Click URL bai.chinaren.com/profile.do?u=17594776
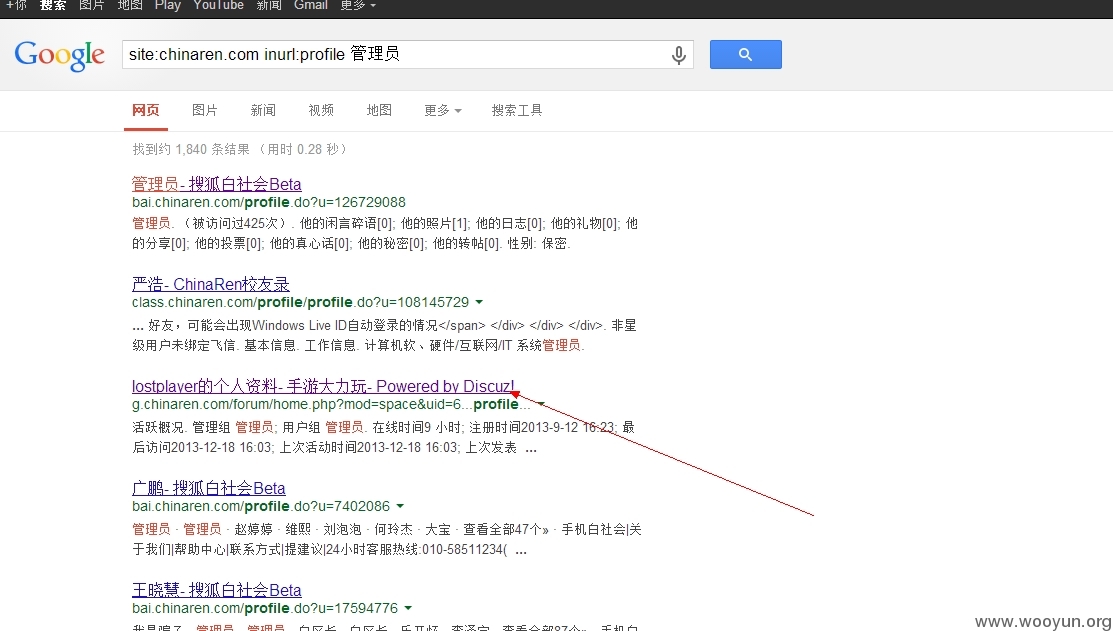1113x631 pixels. (x=265, y=608)
